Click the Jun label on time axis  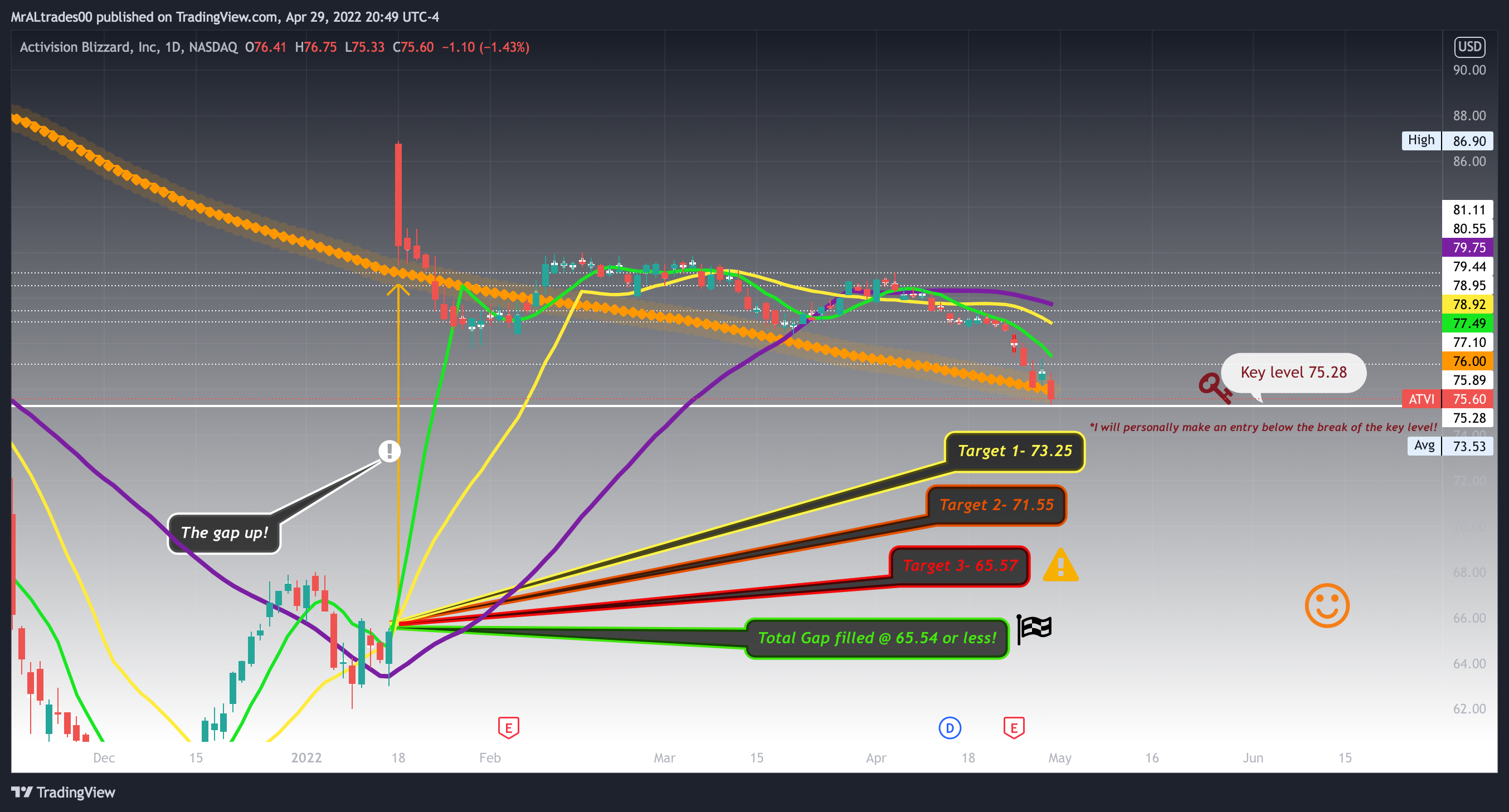(x=1253, y=757)
